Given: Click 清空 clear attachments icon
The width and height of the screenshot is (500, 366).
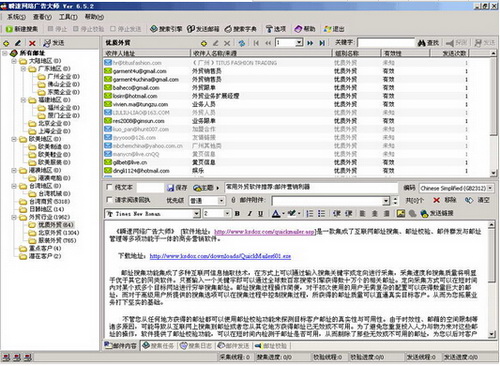Looking at the screenshot, I should (477, 200).
